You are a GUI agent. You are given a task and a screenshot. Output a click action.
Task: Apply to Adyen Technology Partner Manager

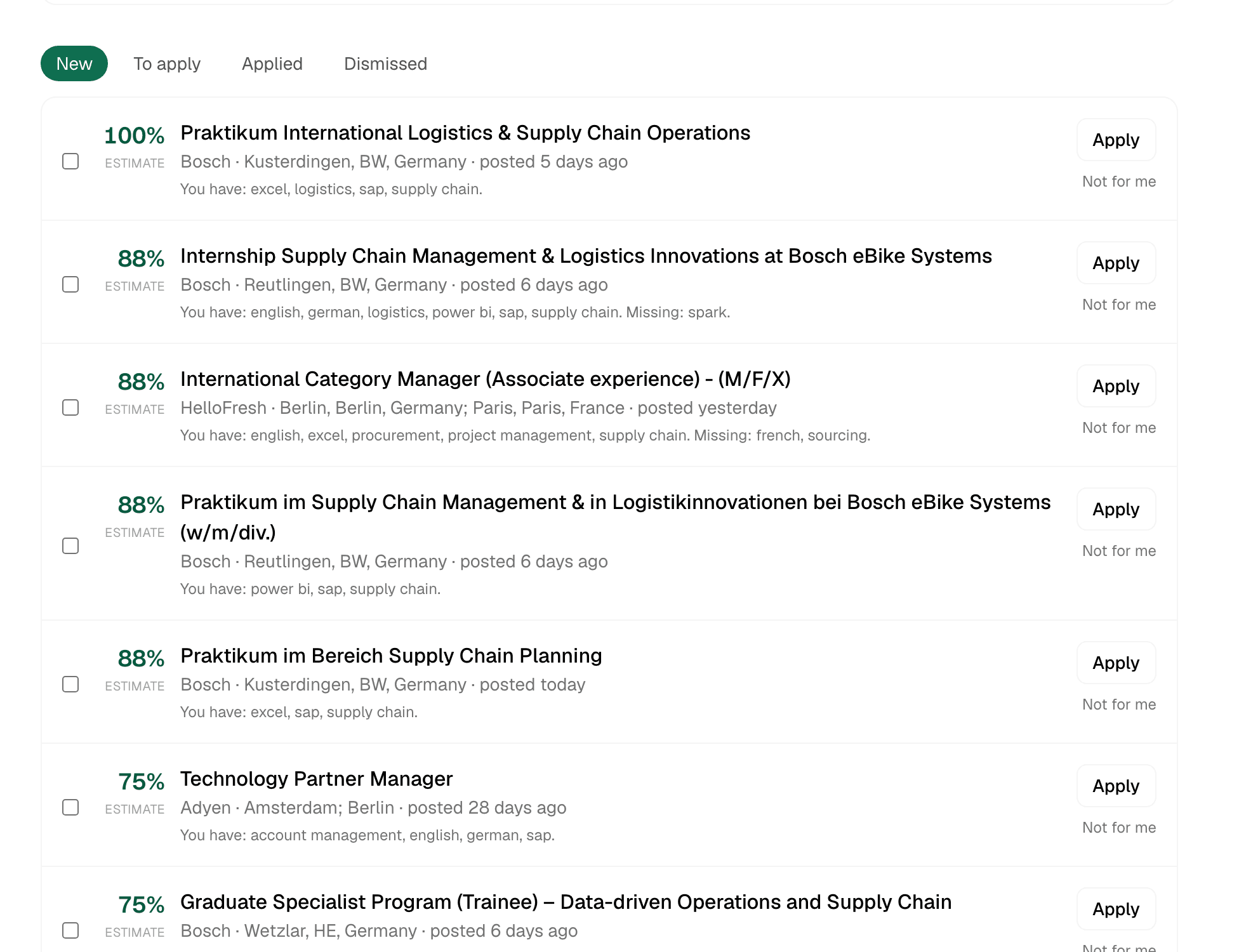tap(1116, 786)
